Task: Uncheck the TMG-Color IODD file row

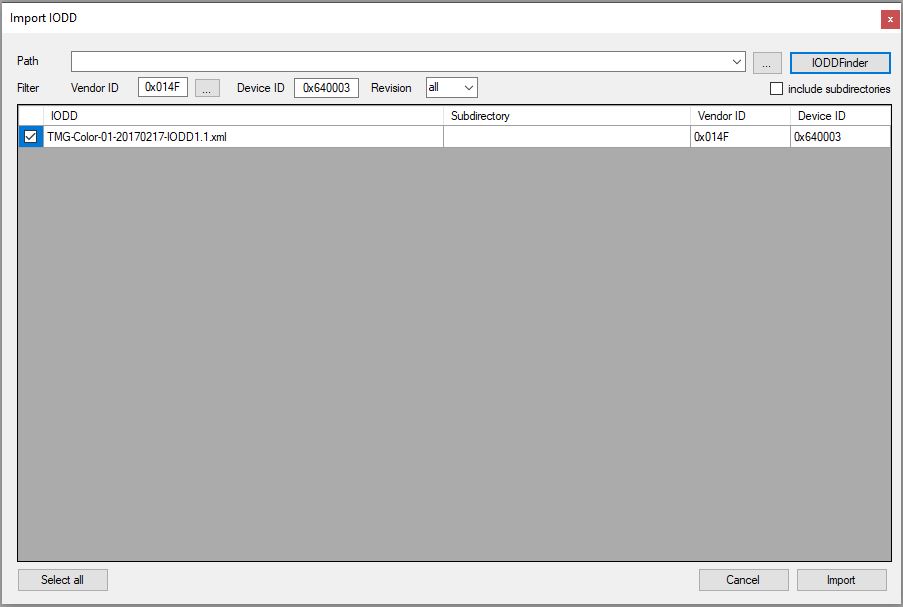Action: coord(30,136)
